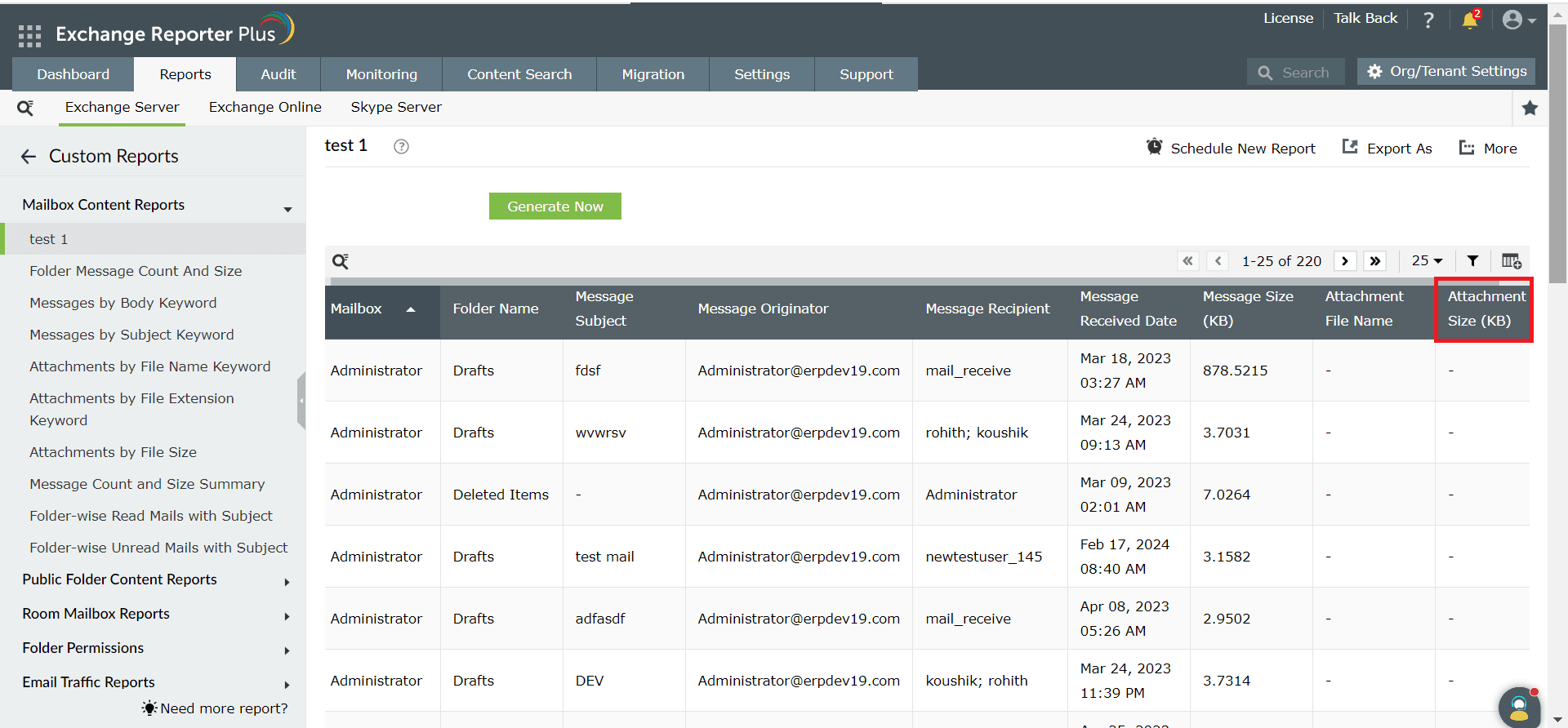1568x728 pixels.
Task: Open the help question mark in header
Action: pos(1428,20)
